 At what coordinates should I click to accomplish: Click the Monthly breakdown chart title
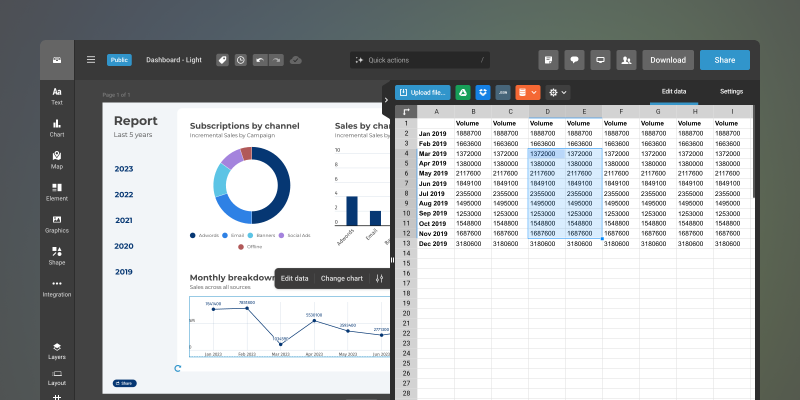[233, 278]
